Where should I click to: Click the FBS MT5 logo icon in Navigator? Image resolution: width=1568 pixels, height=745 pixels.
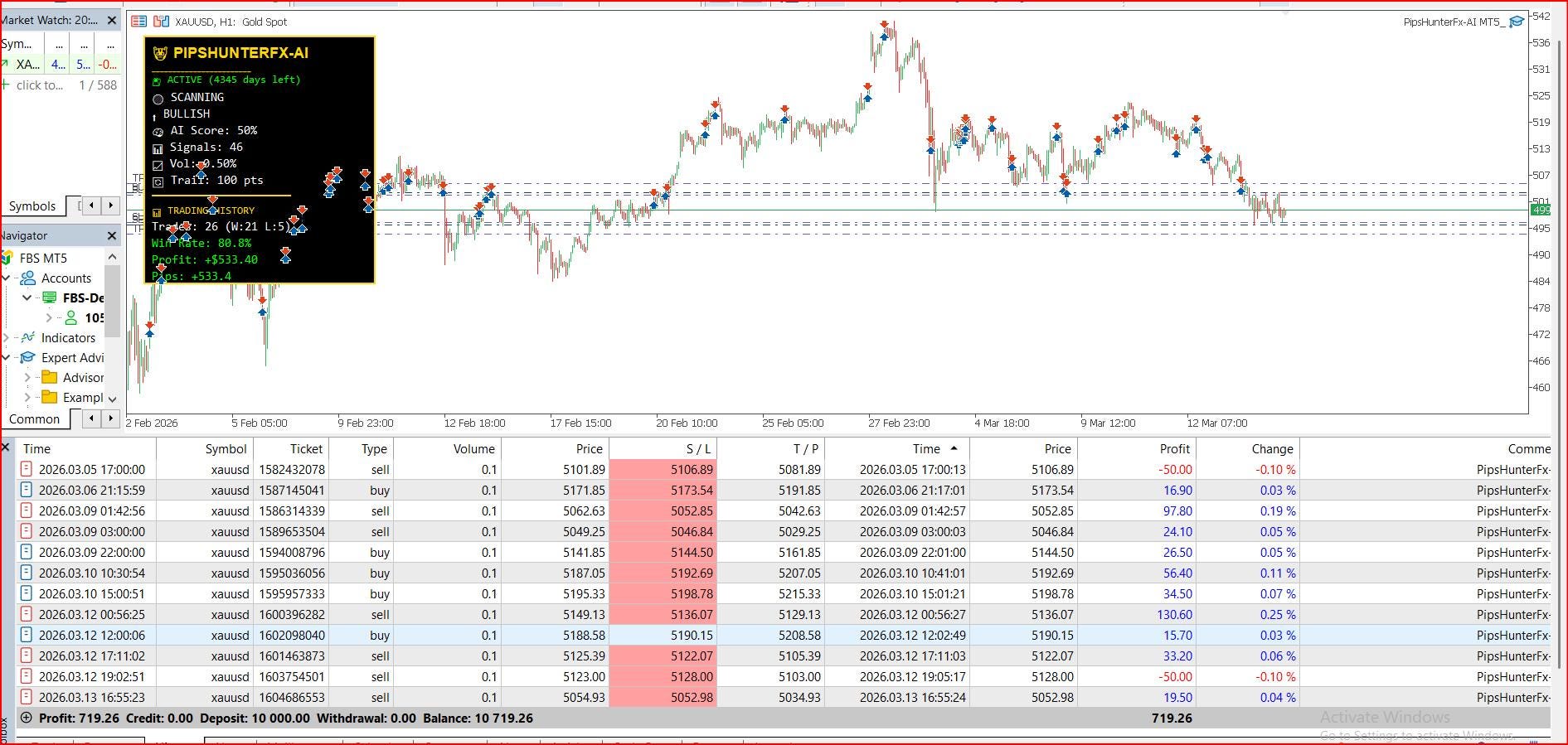click(7, 258)
